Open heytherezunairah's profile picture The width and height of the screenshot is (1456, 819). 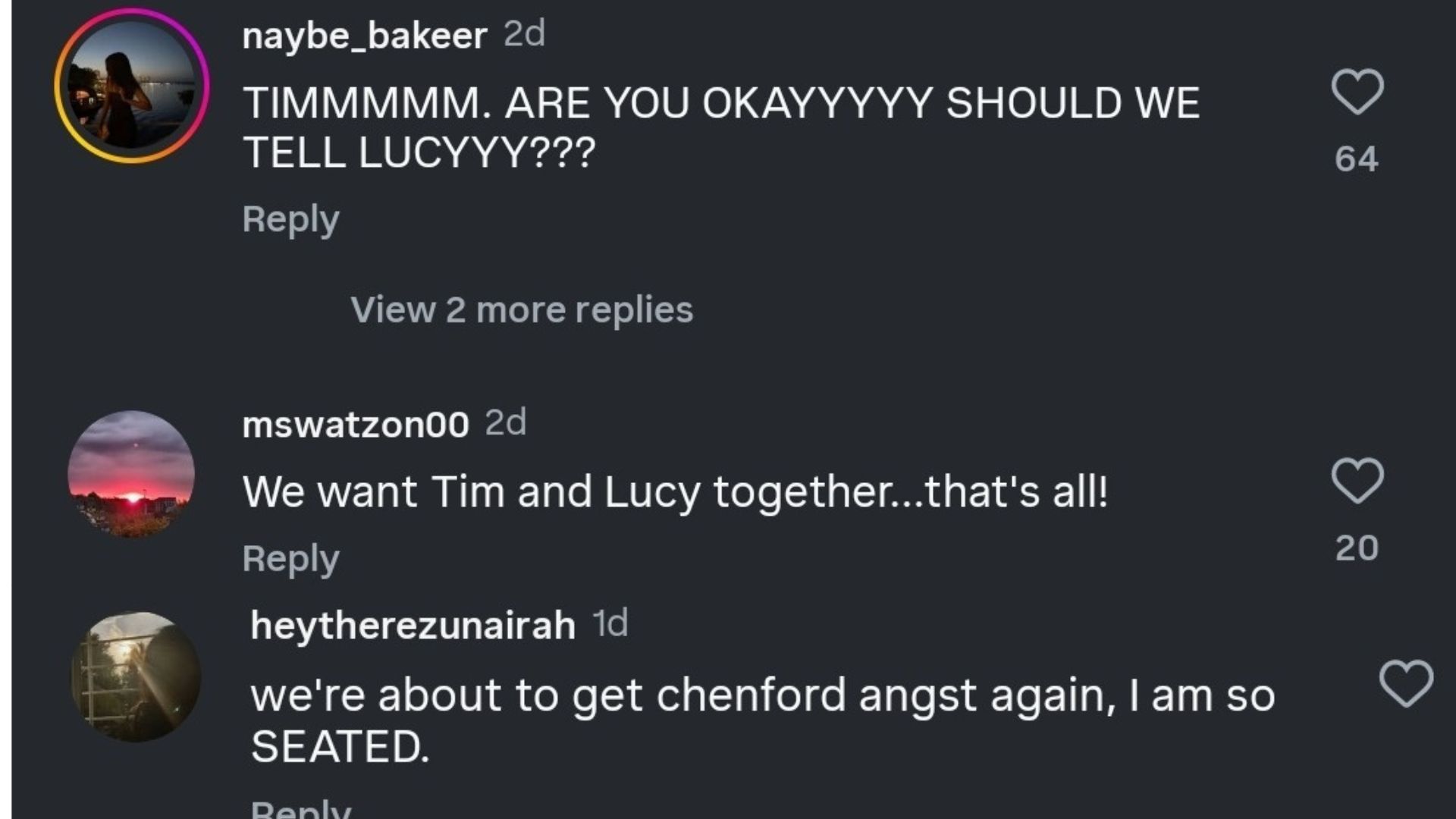(136, 676)
